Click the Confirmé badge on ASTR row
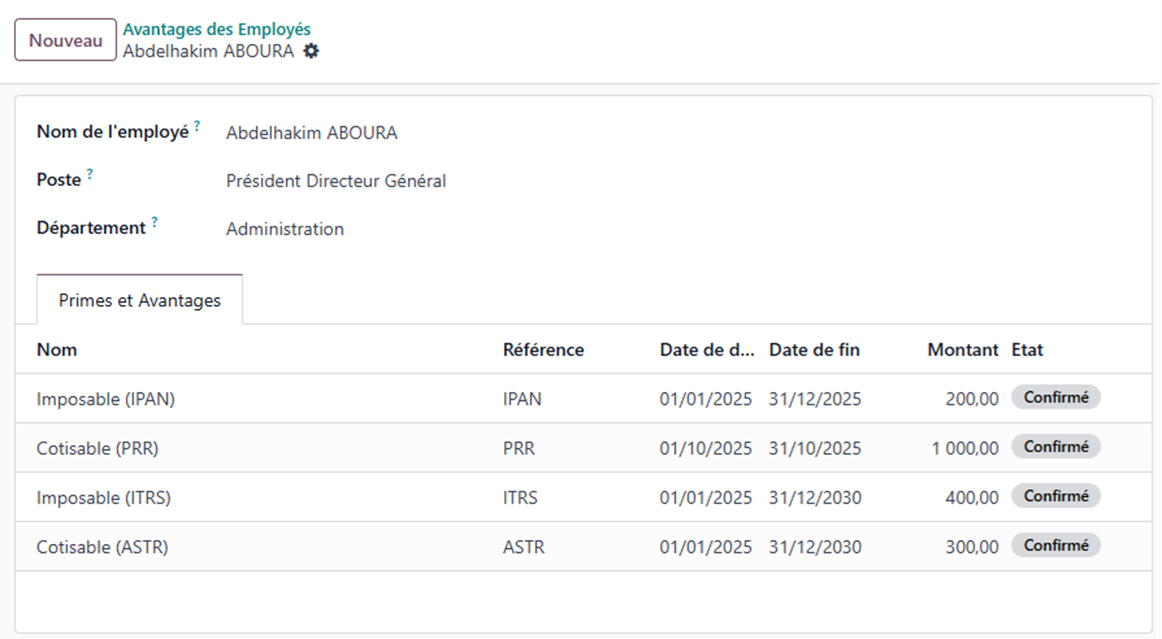1162x639 pixels. tap(1055, 546)
